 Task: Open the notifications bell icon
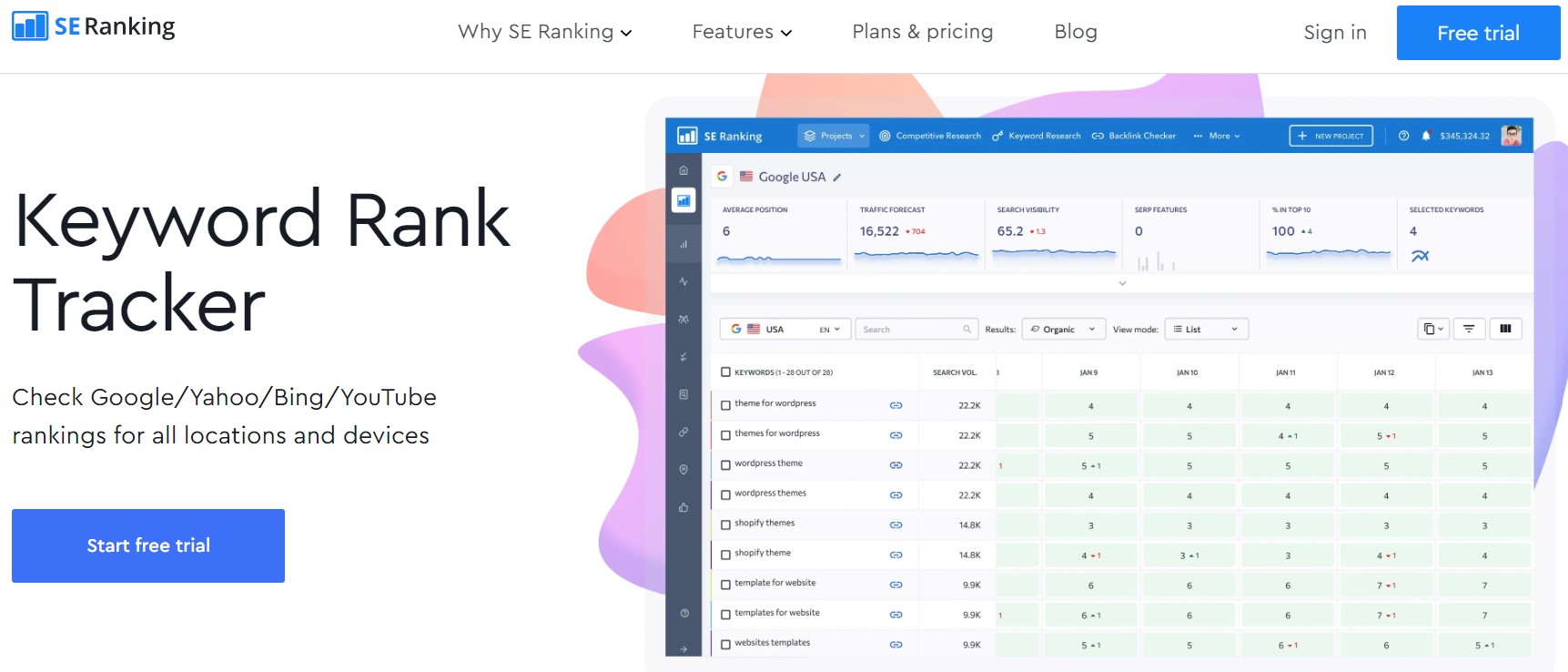click(1427, 136)
